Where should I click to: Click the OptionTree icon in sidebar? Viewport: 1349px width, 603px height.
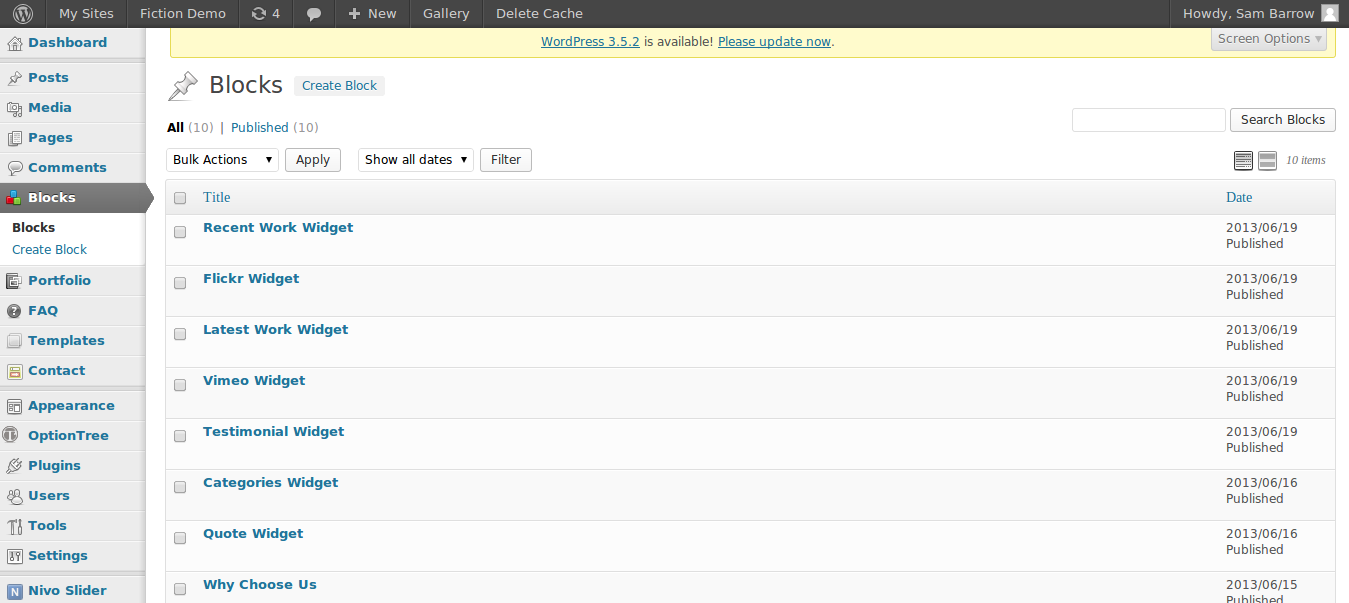[x=11, y=436]
